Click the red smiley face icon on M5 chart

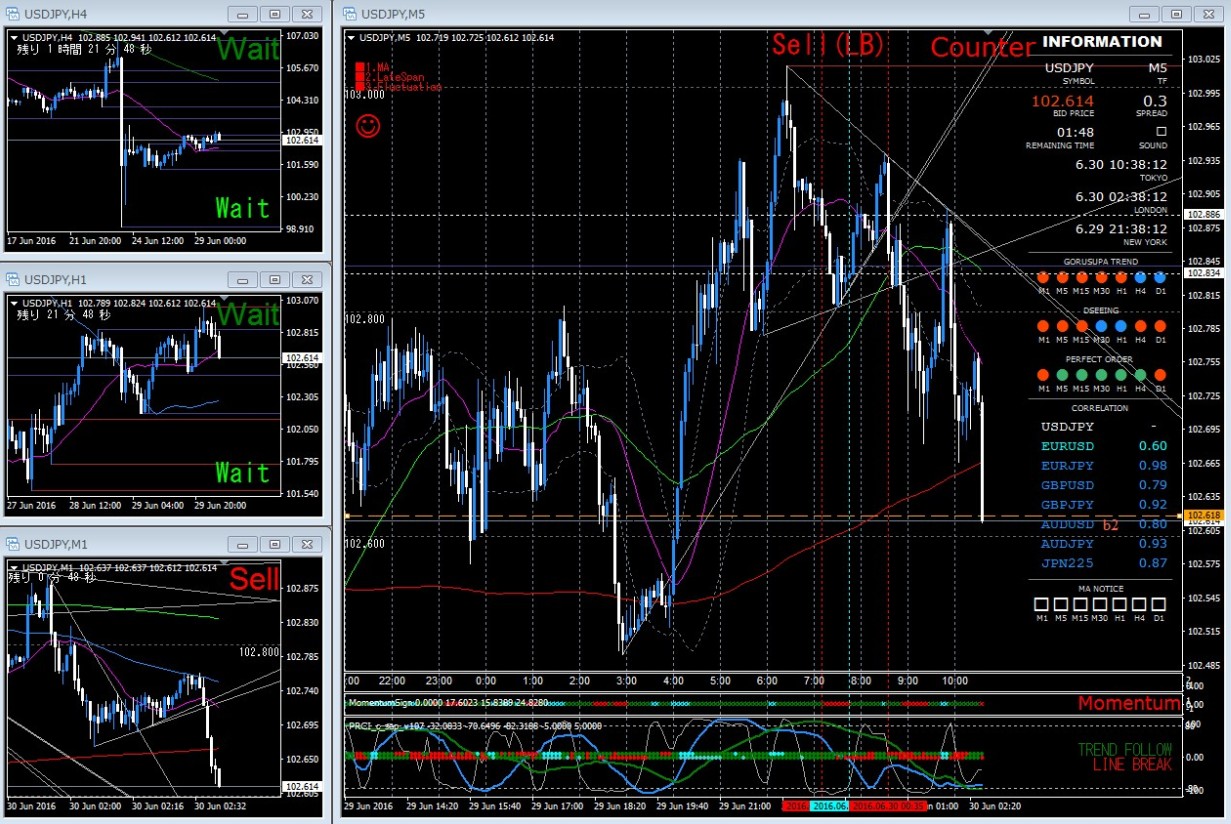368,127
